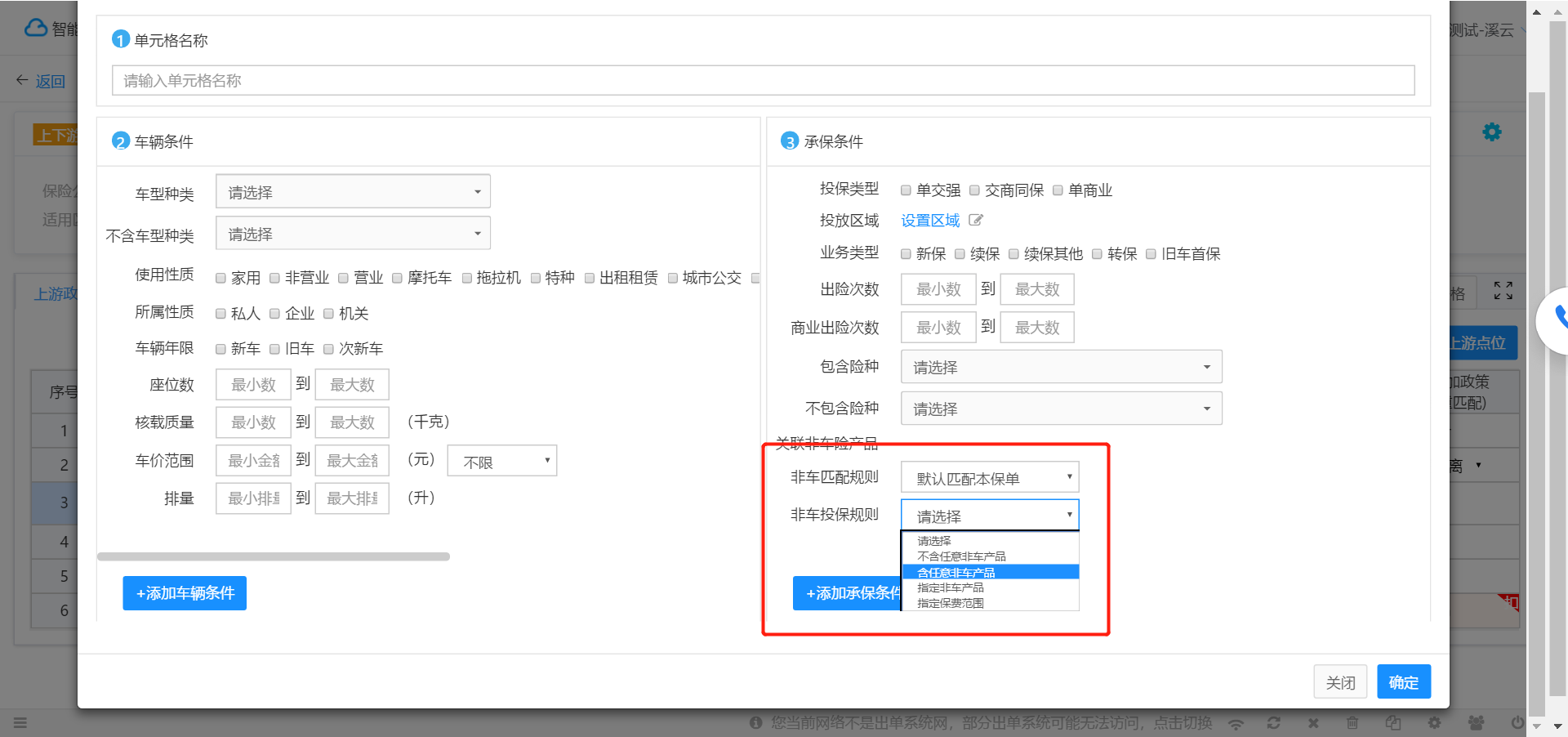Check the 单交强 checkbox

tap(906, 190)
